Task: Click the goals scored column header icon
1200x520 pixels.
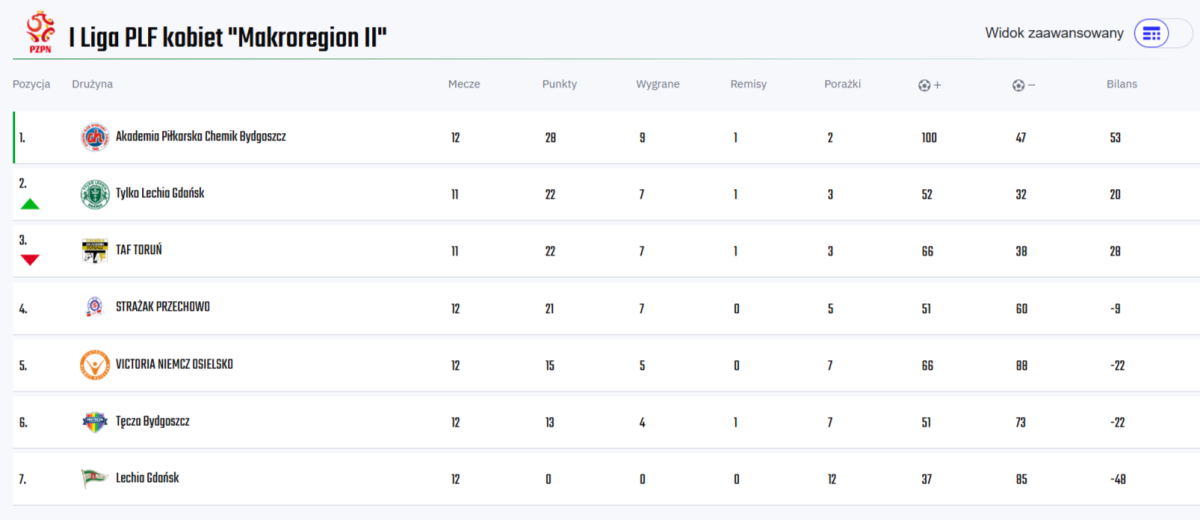Action: click(925, 85)
